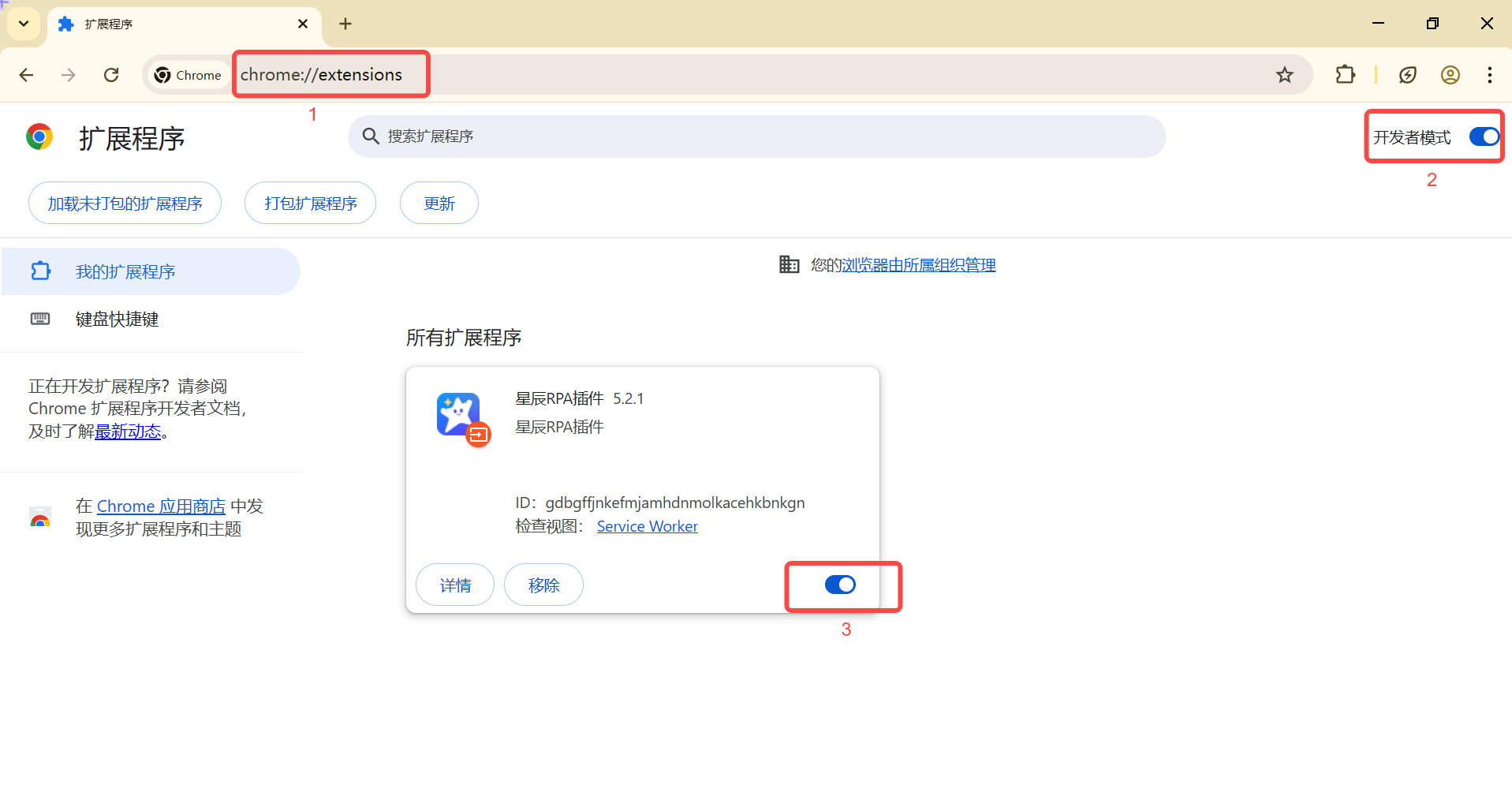1512x807 pixels.
Task: Open 详情 for 星辰RPA插件
Action: point(455,585)
